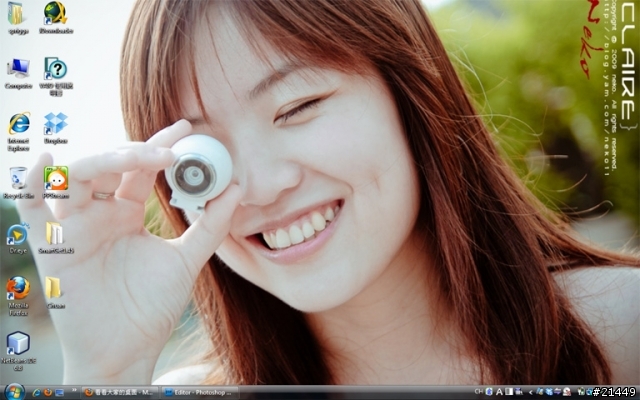Launch Internet Explorer from the desktop

click(x=18, y=132)
